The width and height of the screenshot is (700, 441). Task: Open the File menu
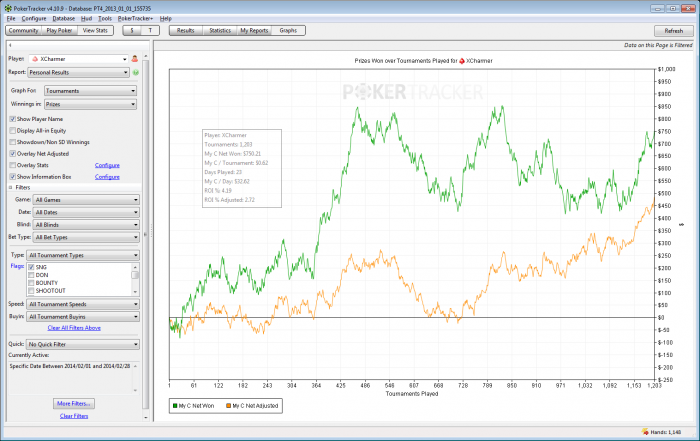[x=11, y=18]
